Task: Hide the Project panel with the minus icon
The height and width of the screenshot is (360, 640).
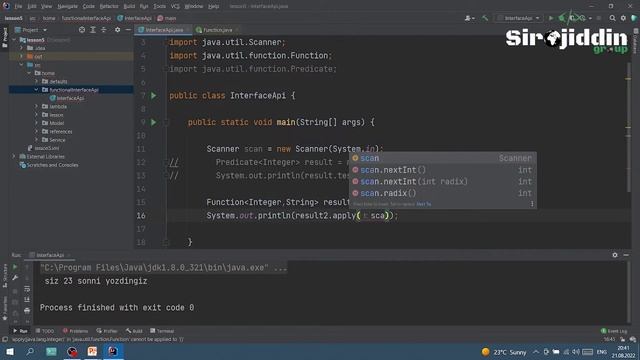Action: point(128,30)
